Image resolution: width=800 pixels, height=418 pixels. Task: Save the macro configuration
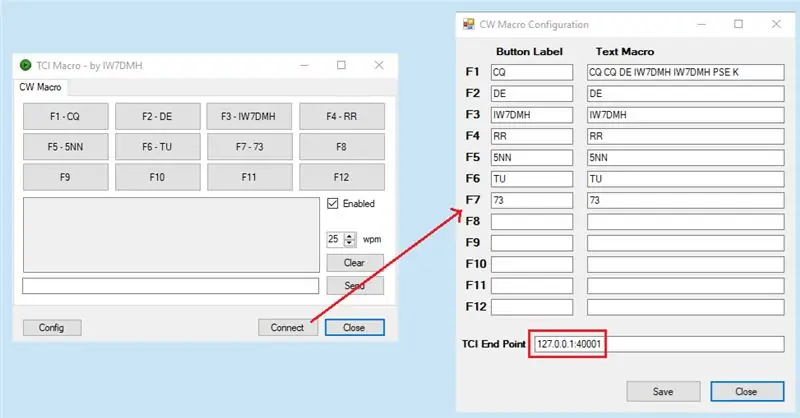click(x=663, y=391)
